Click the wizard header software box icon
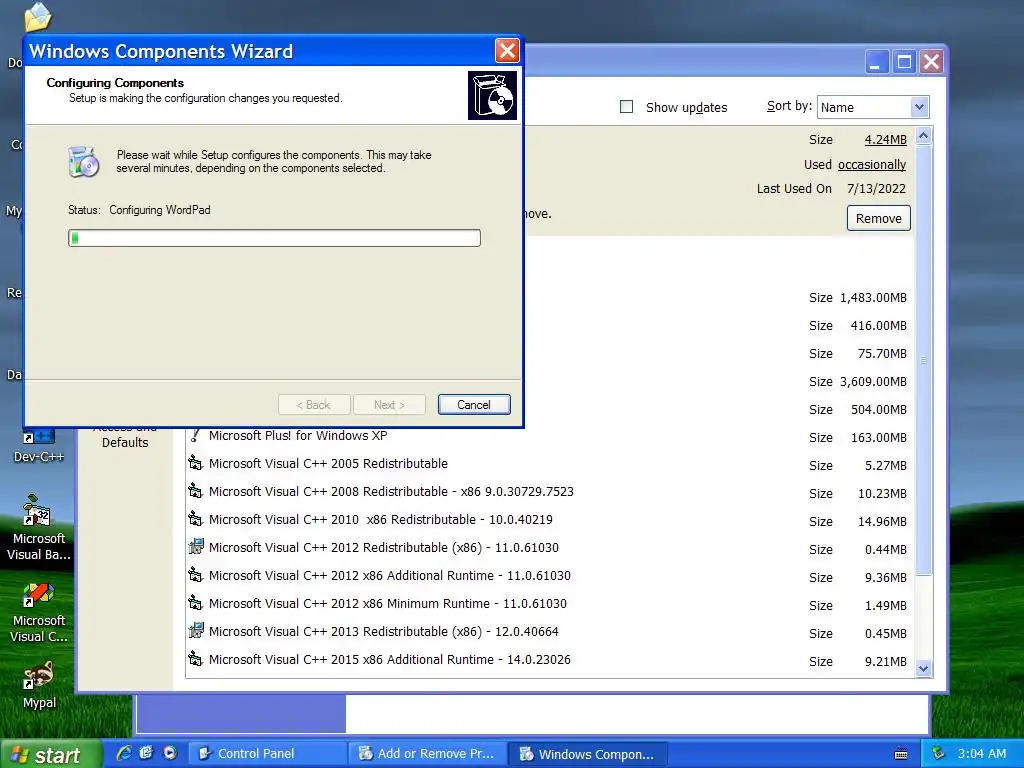 click(x=492, y=95)
